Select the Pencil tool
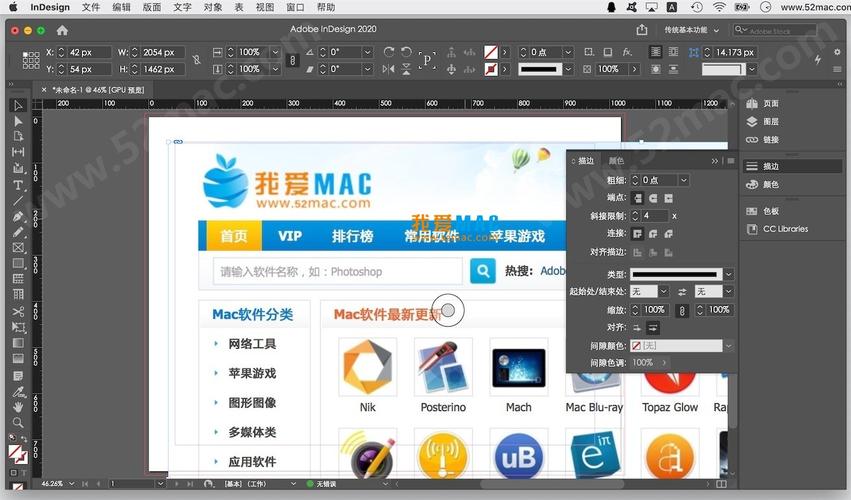851x500 pixels. [x=18, y=232]
